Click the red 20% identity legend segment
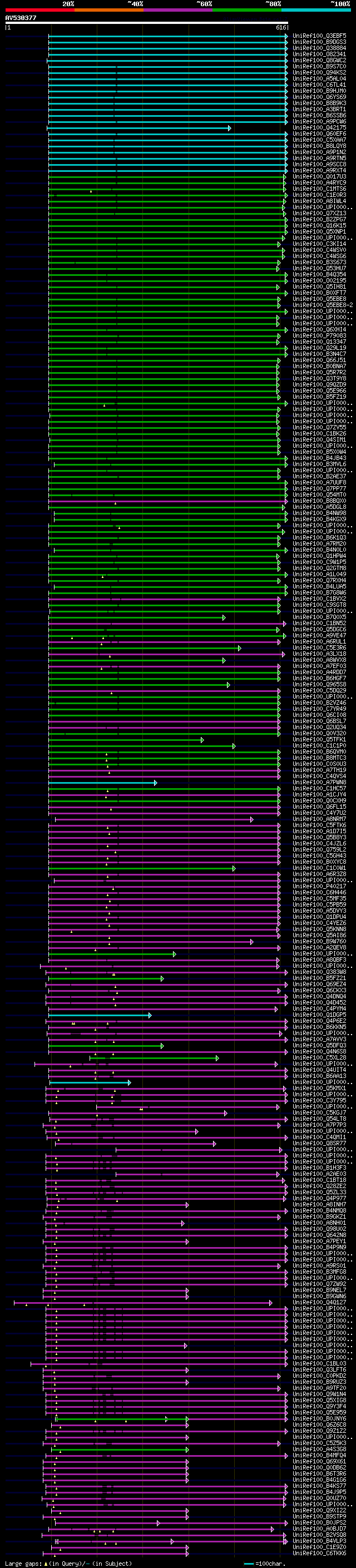The height and width of the screenshot is (1568, 356). (39, 10)
